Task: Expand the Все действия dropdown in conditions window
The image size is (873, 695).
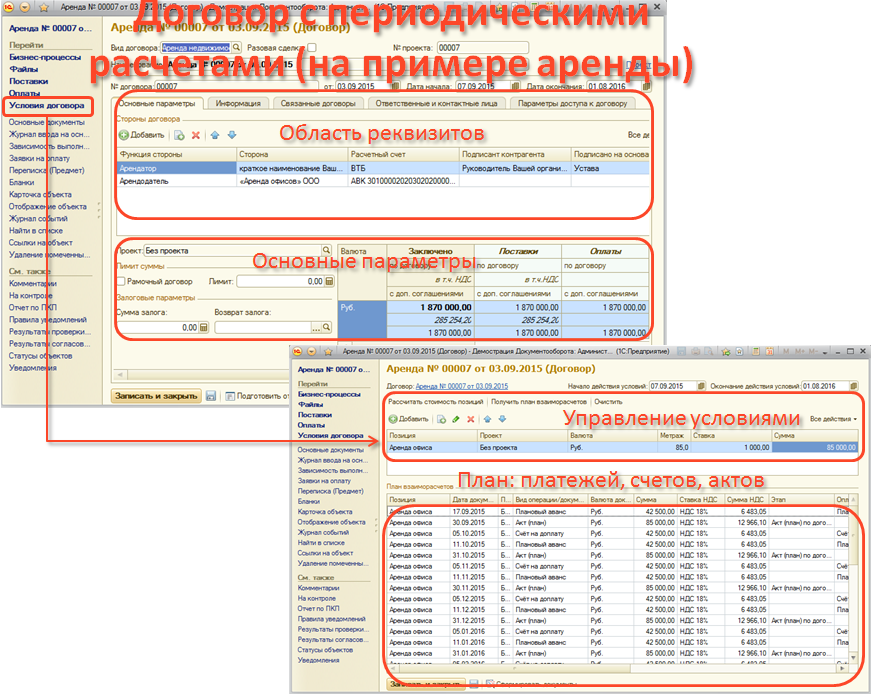Action: coord(833,419)
